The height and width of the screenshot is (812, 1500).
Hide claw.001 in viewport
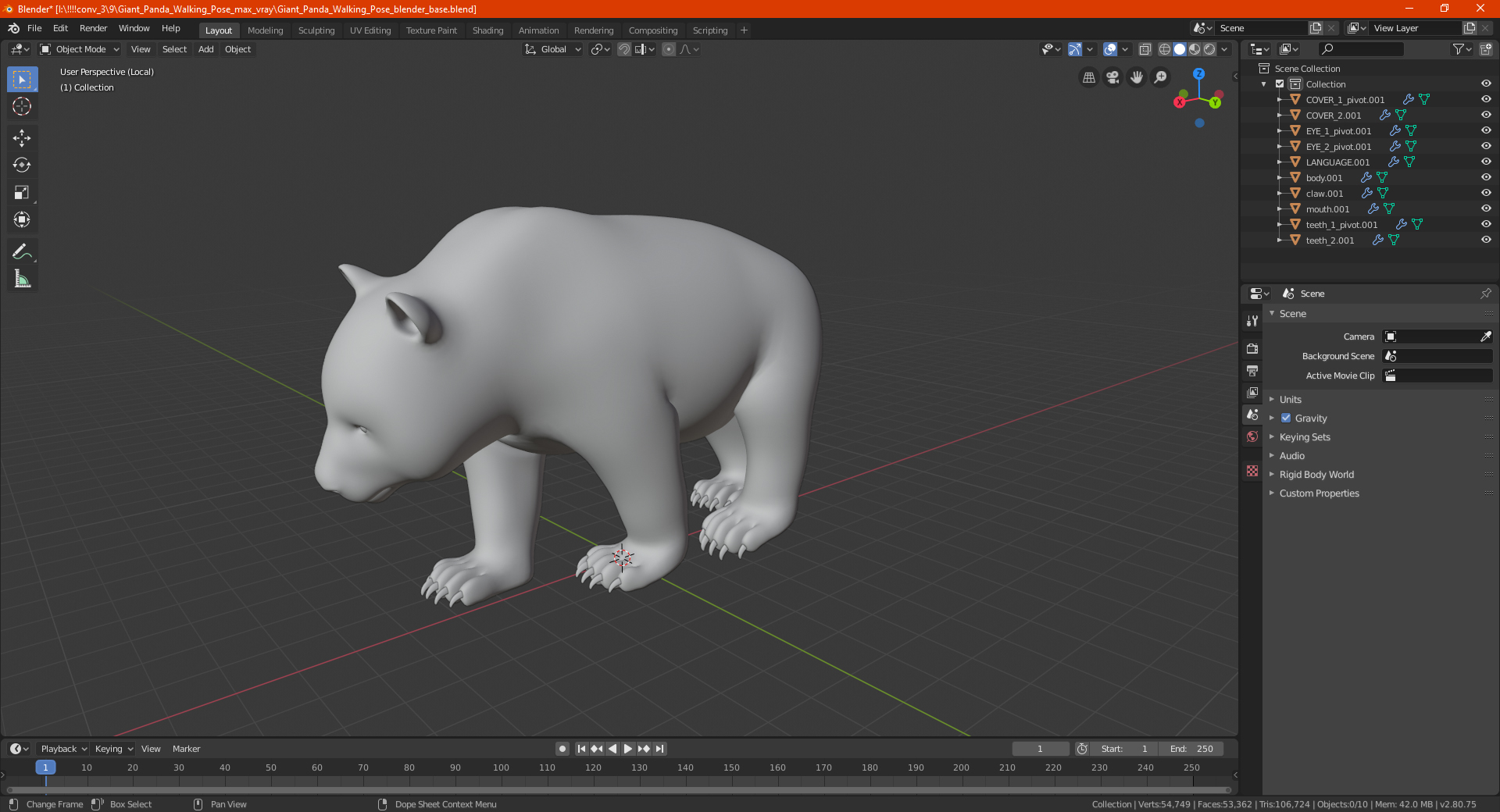(1486, 194)
